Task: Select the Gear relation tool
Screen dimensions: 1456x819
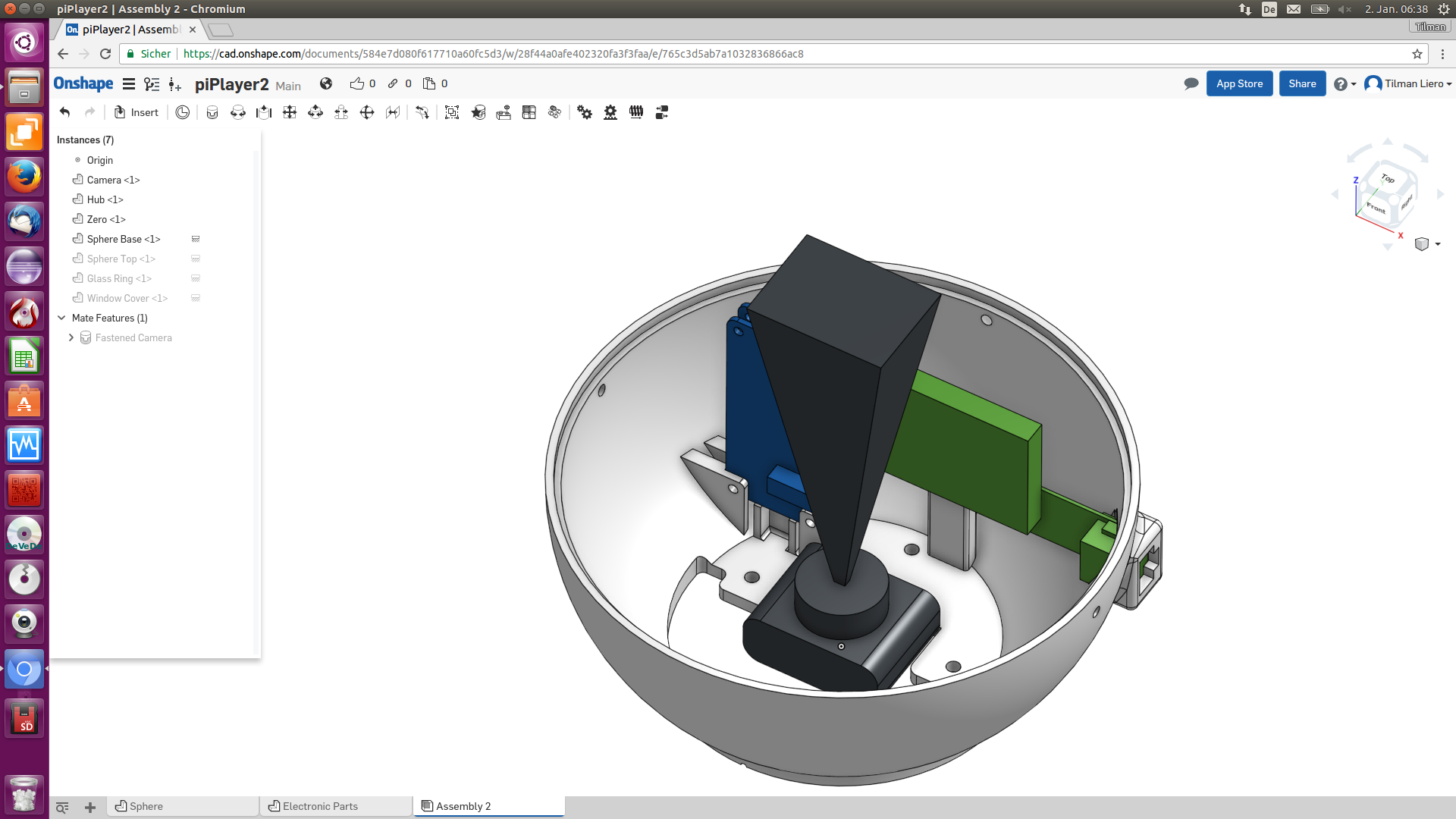Action: (585, 112)
